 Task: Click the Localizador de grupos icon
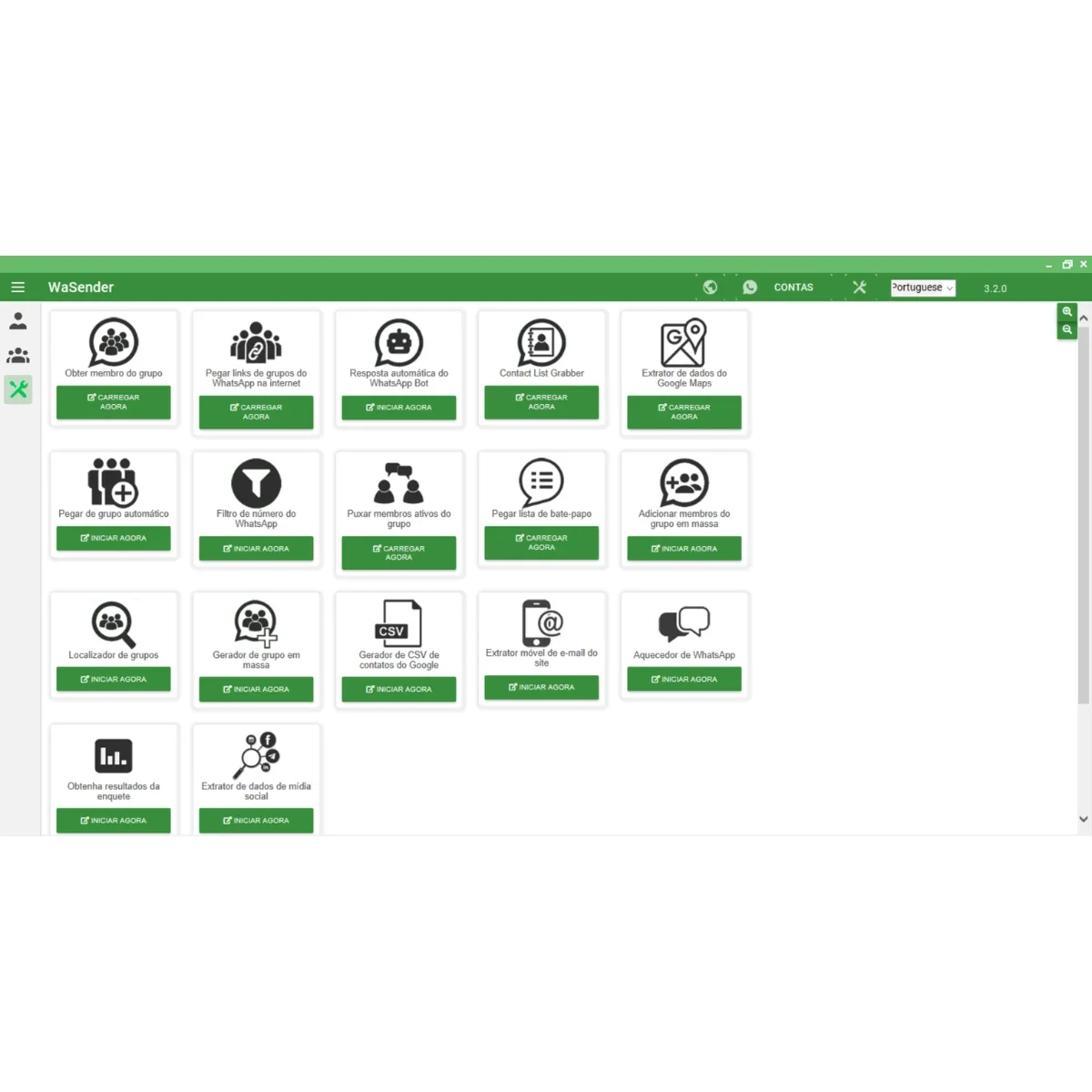tap(114, 623)
